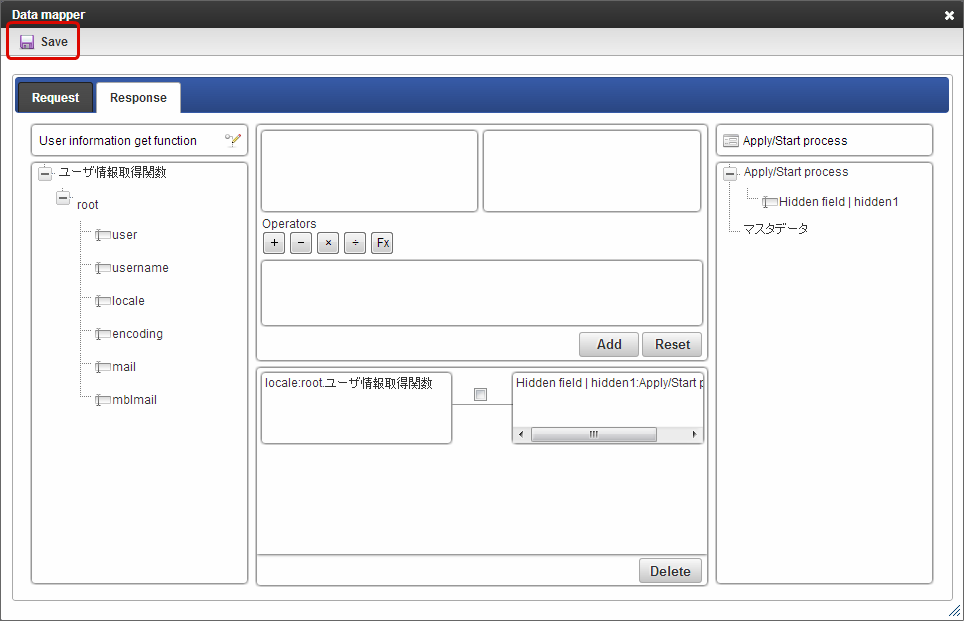The image size is (964, 621).
Task: Select the Response tab
Action: pyautogui.click(x=138, y=98)
